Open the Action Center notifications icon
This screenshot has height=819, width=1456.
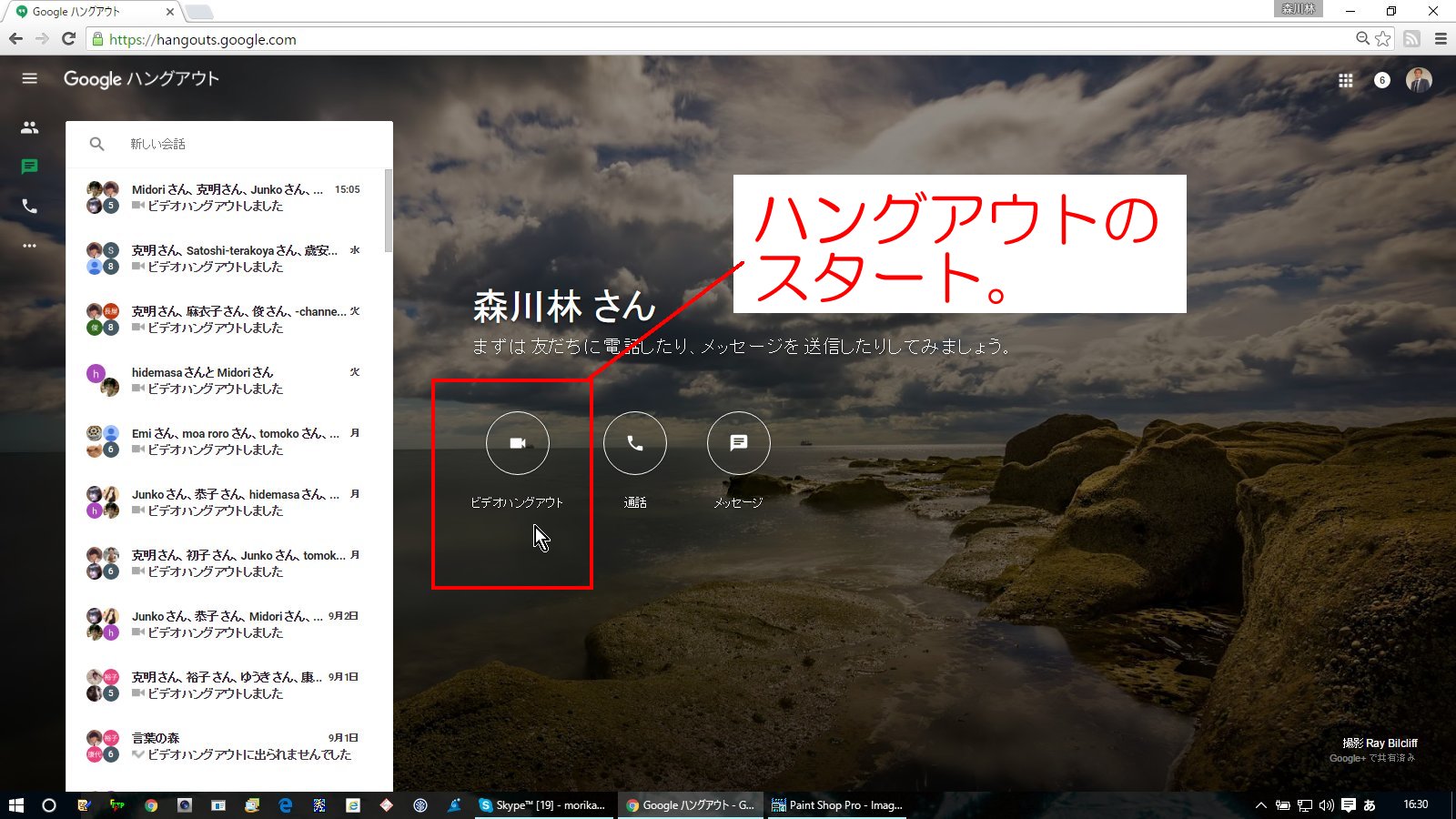(1349, 805)
